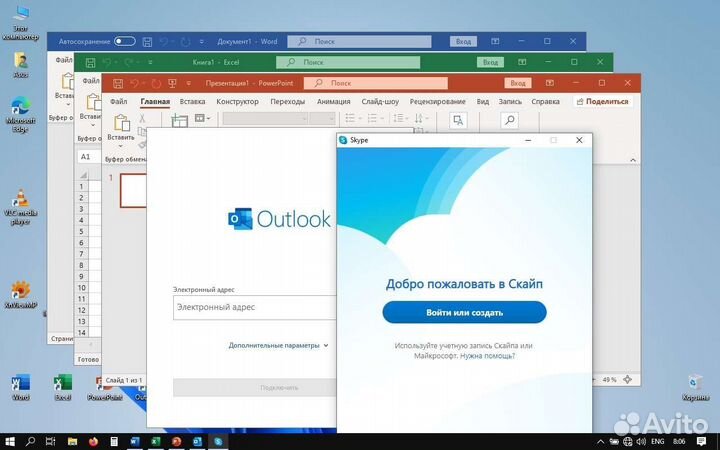Image resolution: width=720 pixels, height=450 pixels.
Task: Click the Войти или создать button
Action: tap(464, 312)
